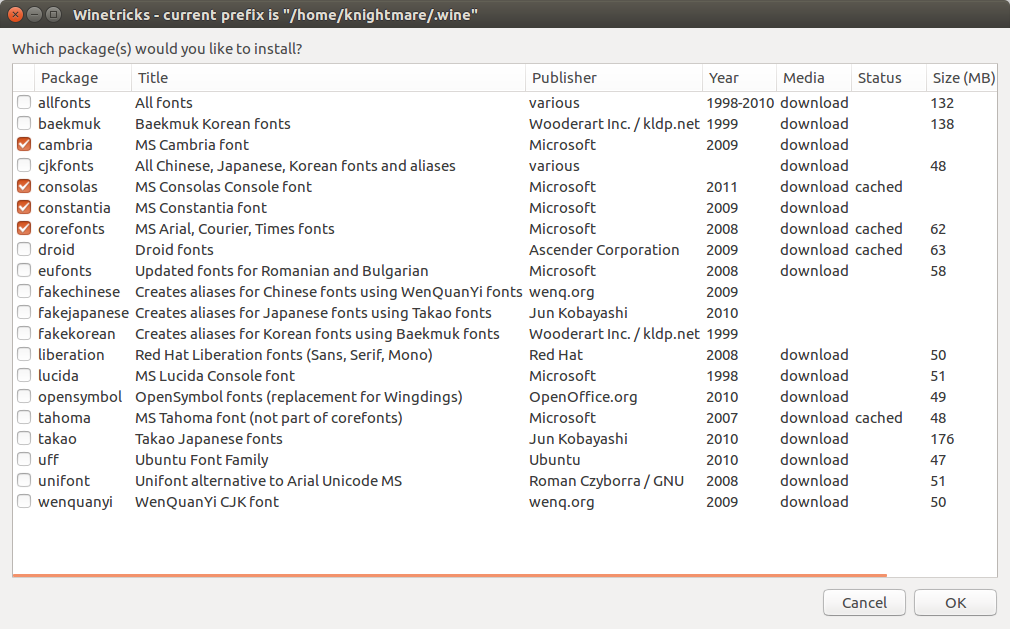Enable the wenquanyi checkbox
Screen dimensions: 1010x629
[24, 502]
